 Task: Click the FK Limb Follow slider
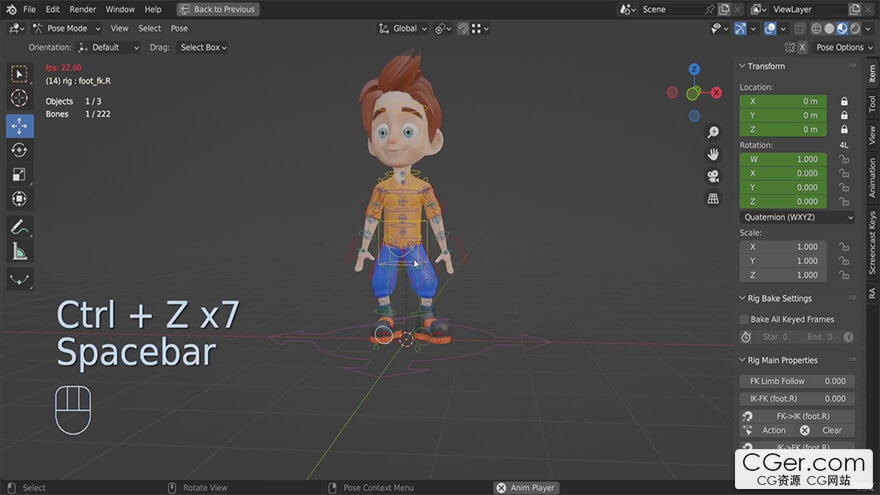(797, 381)
